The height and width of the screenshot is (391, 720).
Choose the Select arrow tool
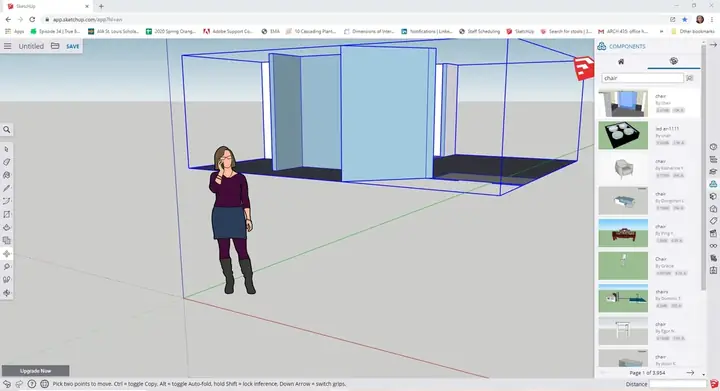7,149
